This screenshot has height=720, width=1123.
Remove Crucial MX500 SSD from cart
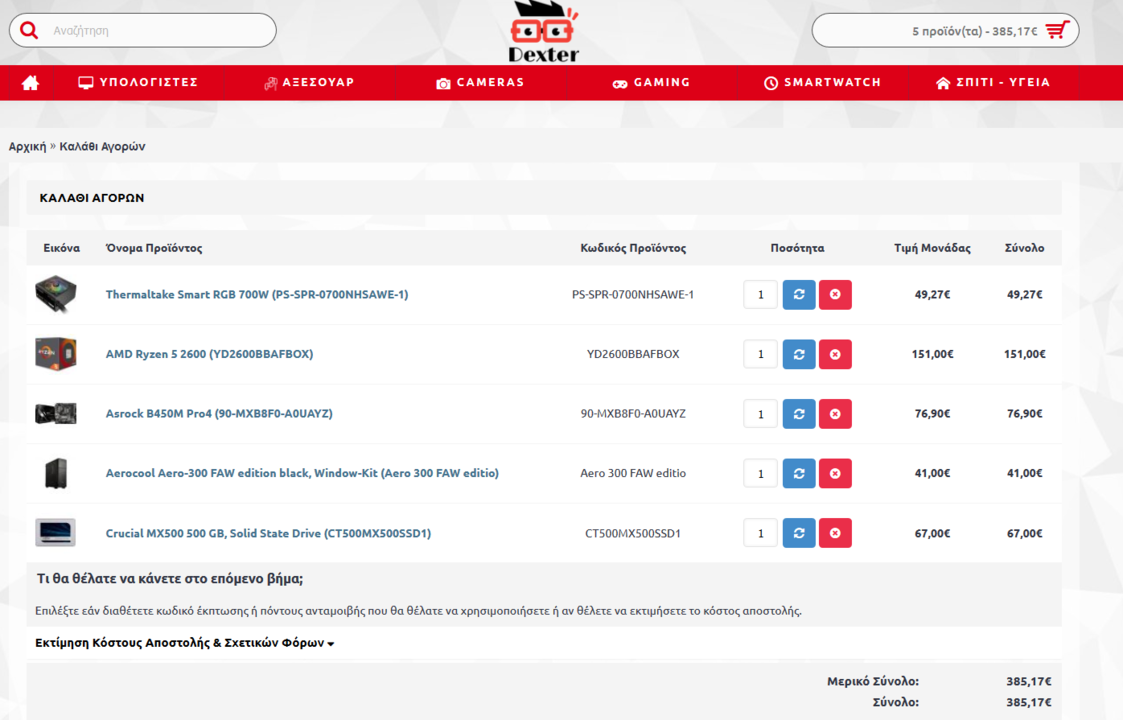click(x=835, y=533)
